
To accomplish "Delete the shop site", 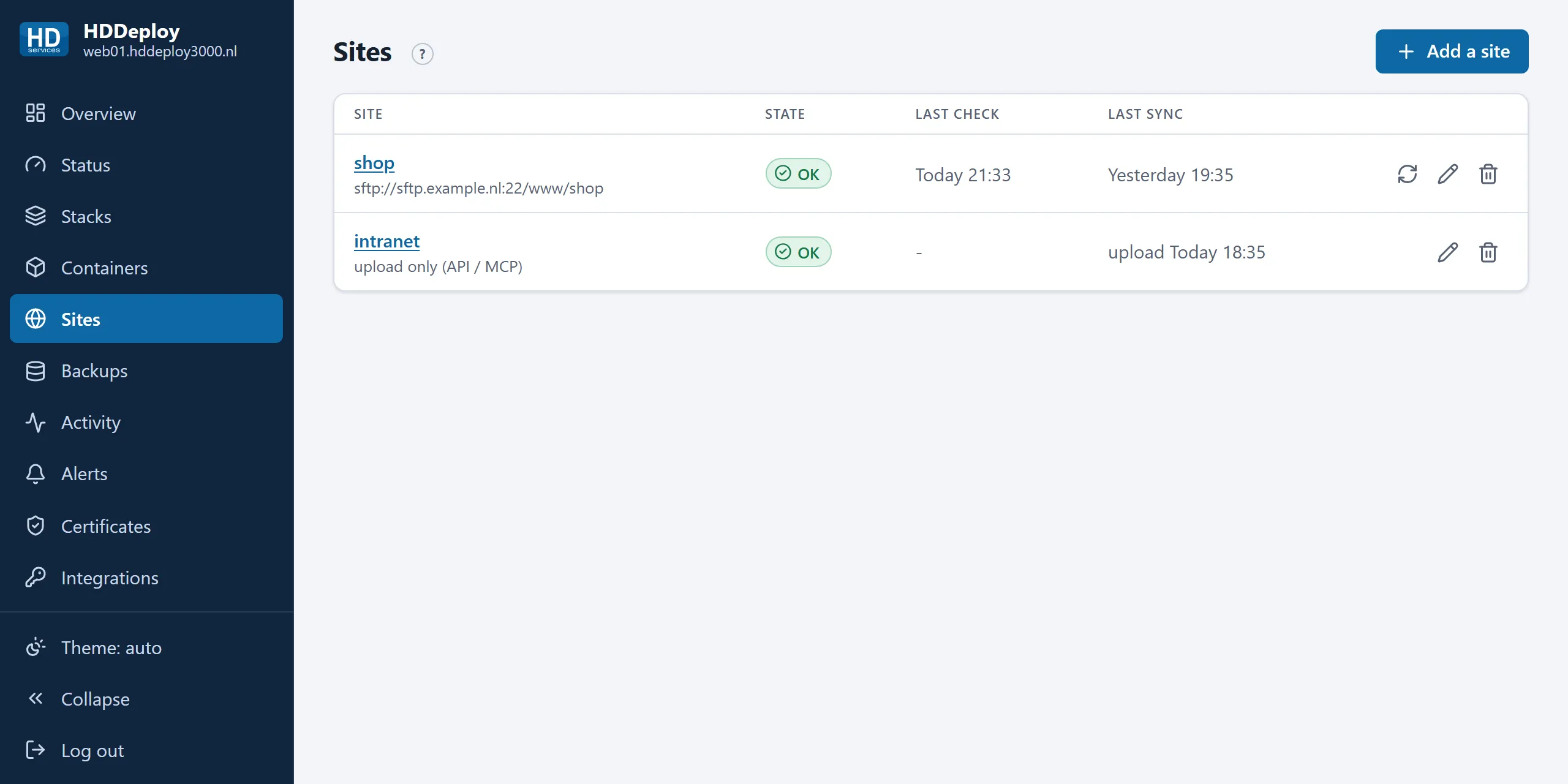I will click(x=1488, y=174).
